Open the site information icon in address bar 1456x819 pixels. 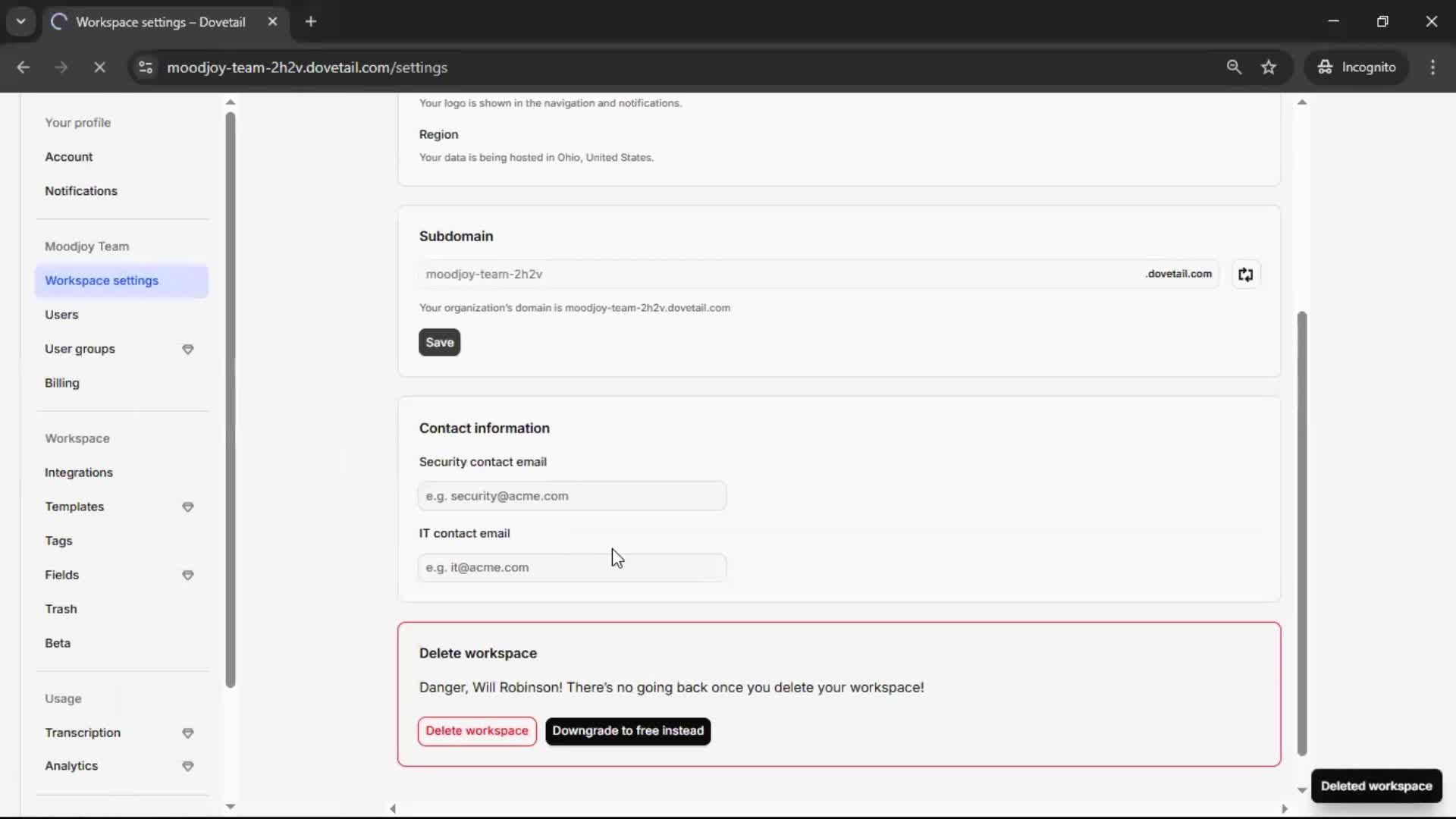(x=146, y=67)
